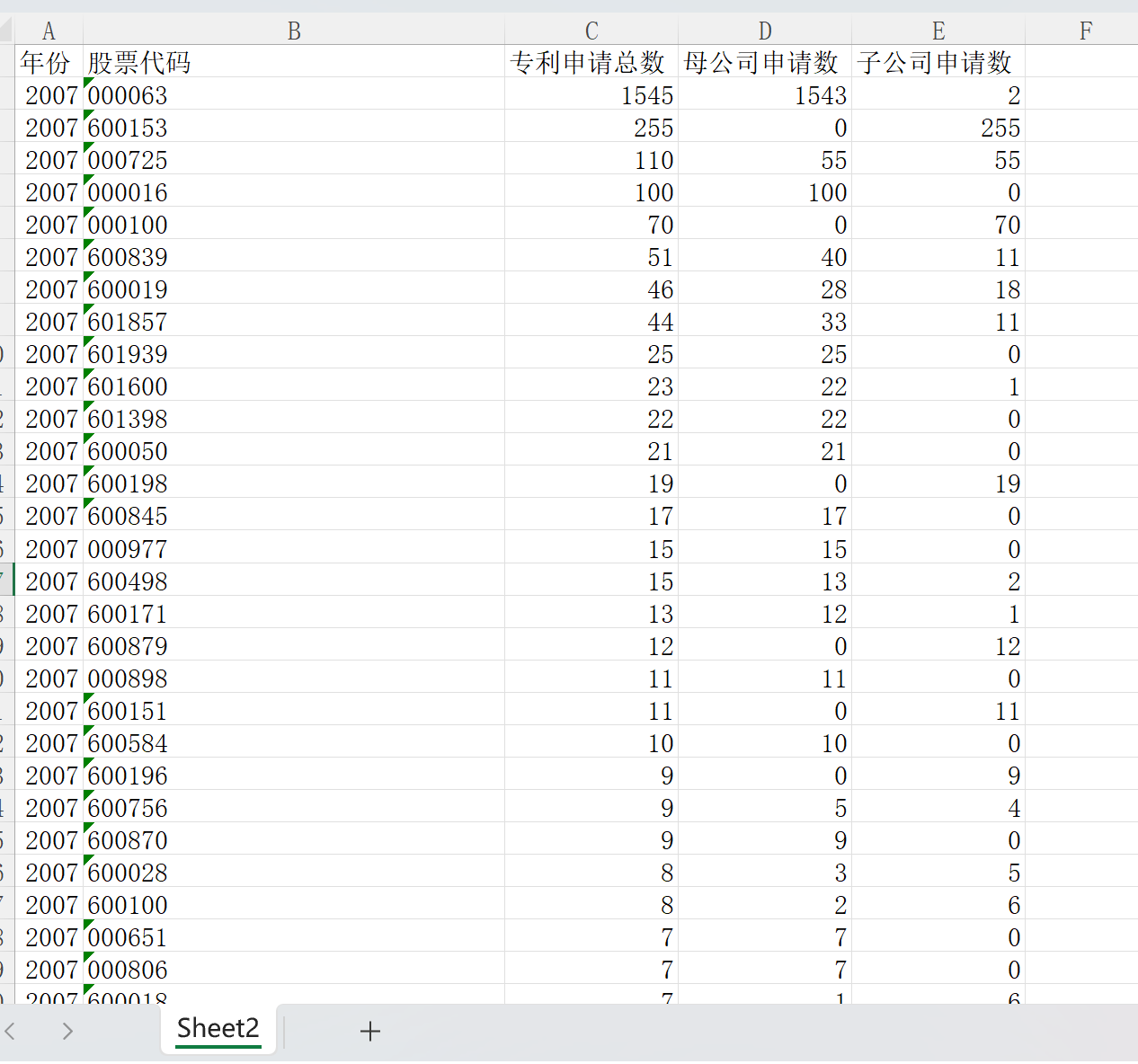1138x1064 pixels.
Task: Select column B header
Action: click(x=294, y=31)
